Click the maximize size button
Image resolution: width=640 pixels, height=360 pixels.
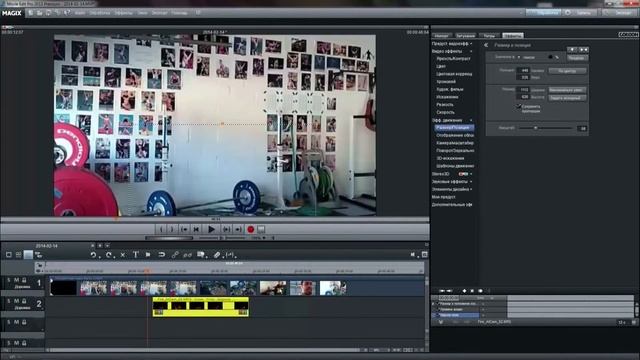(x=567, y=90)
